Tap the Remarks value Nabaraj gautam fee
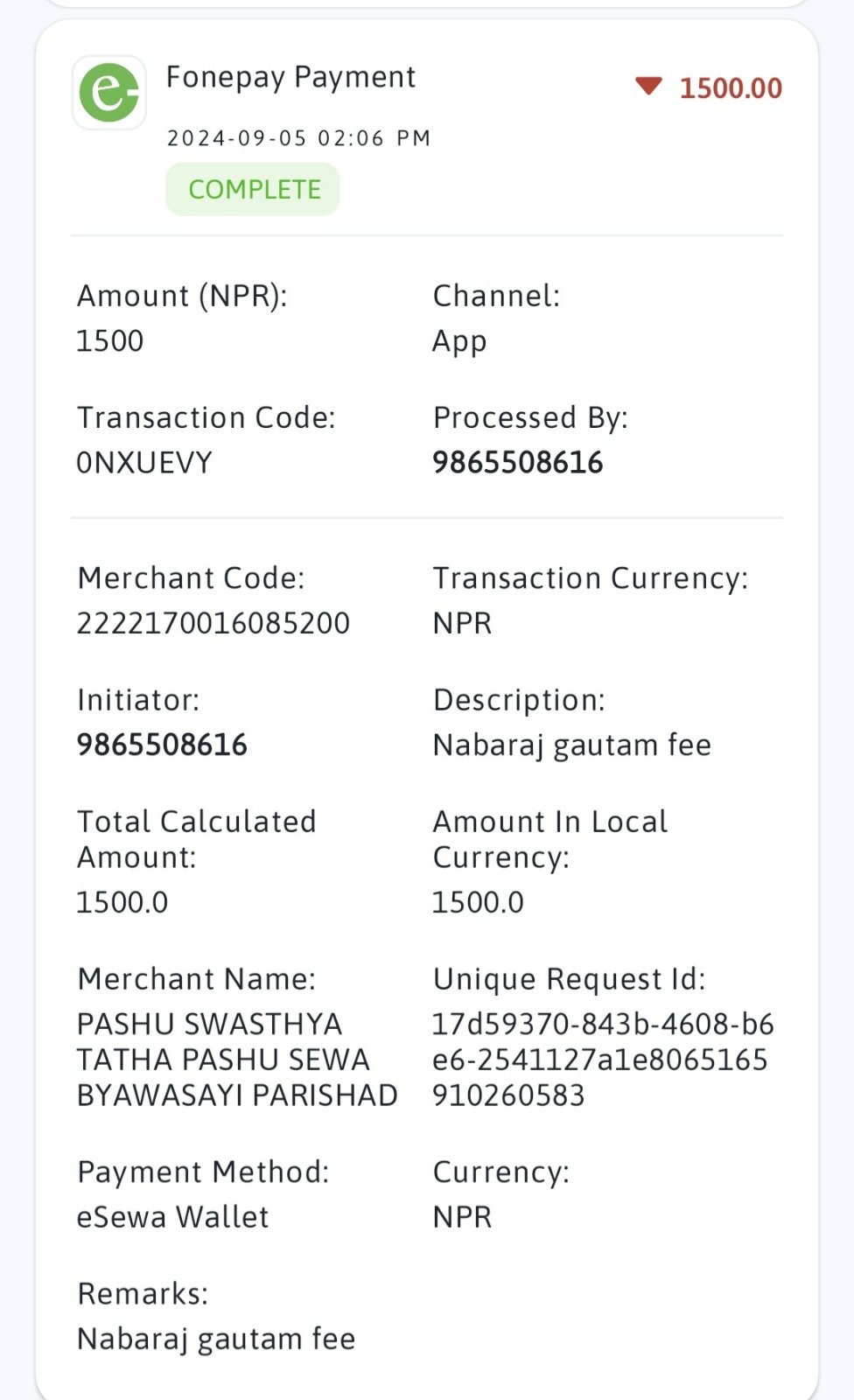The image size is (854, 1400). click(216, 1340)
